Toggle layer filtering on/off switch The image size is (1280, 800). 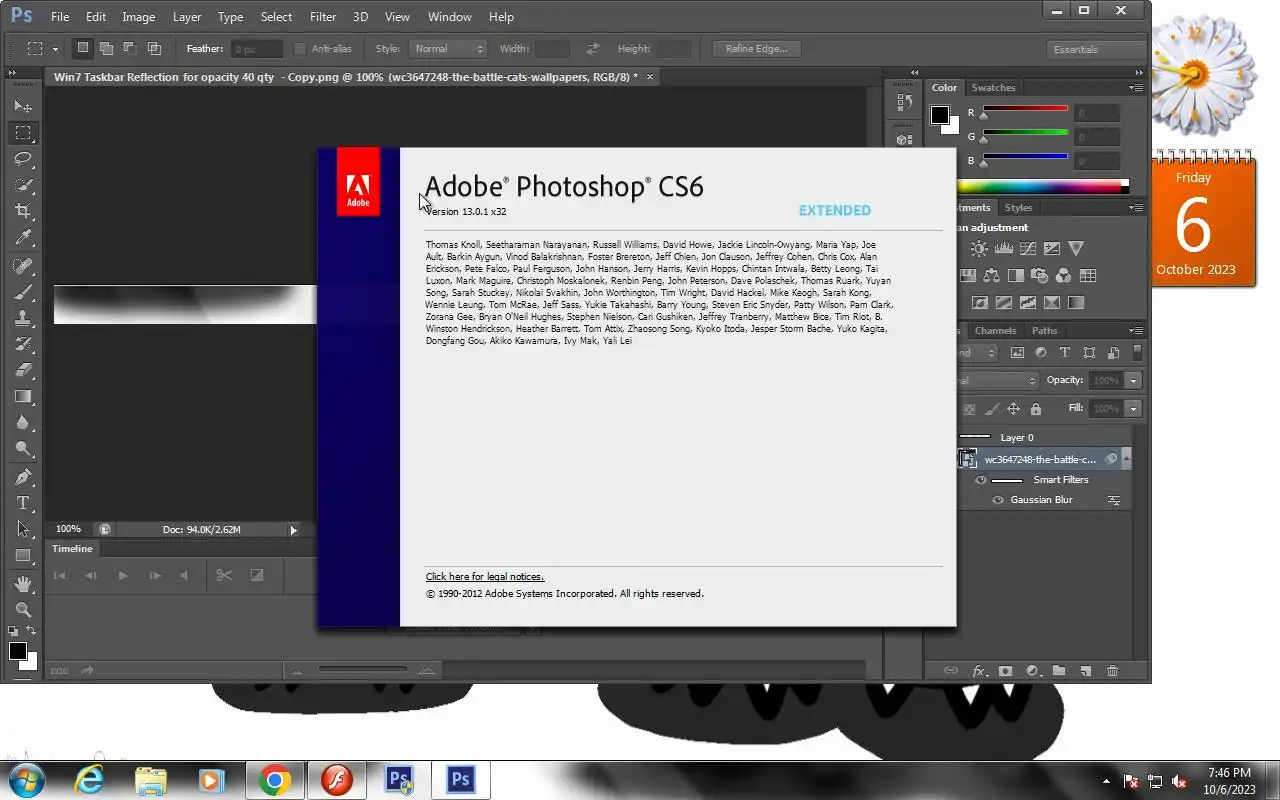(1138, 352)
